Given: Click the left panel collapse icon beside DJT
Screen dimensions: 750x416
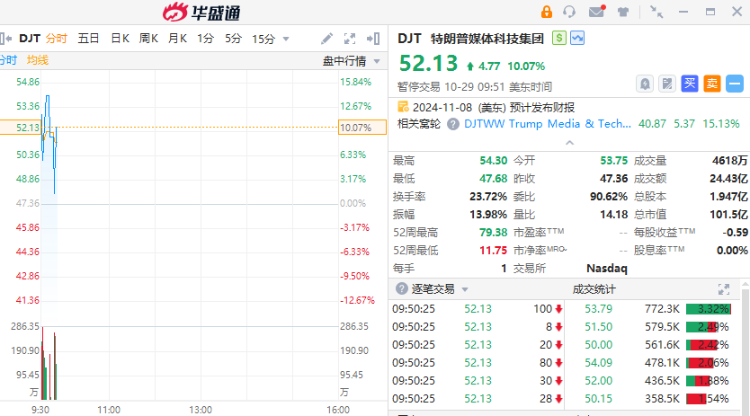Looking at the screenshot, I should (x=6, y=38).
